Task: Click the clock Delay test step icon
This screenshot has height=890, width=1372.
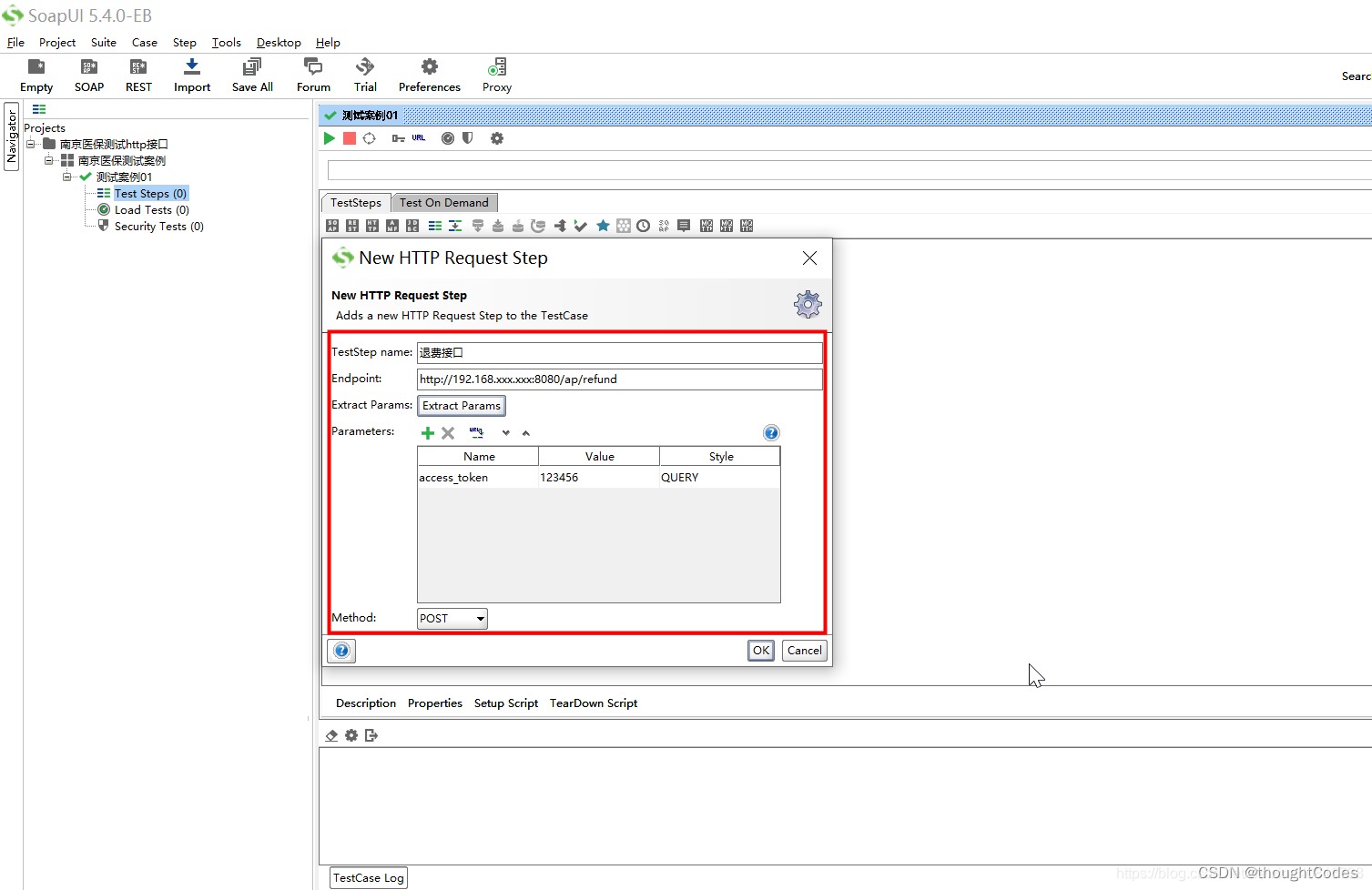Action: click(x=644, y=226)
